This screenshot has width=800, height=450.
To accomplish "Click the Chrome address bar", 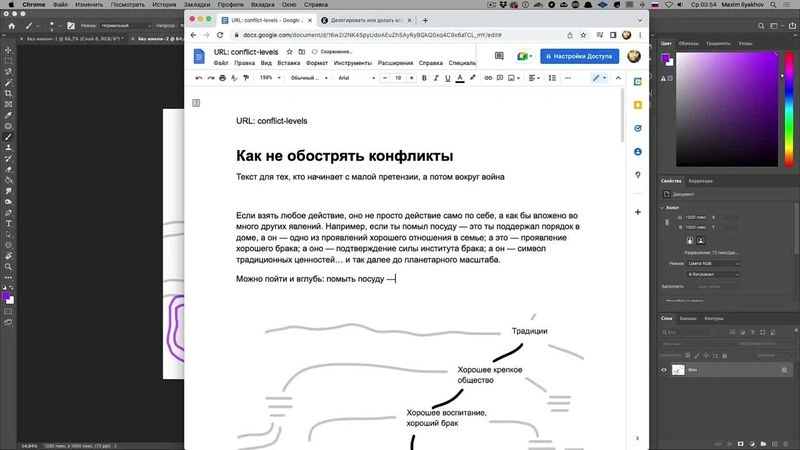I will point(398,35).
